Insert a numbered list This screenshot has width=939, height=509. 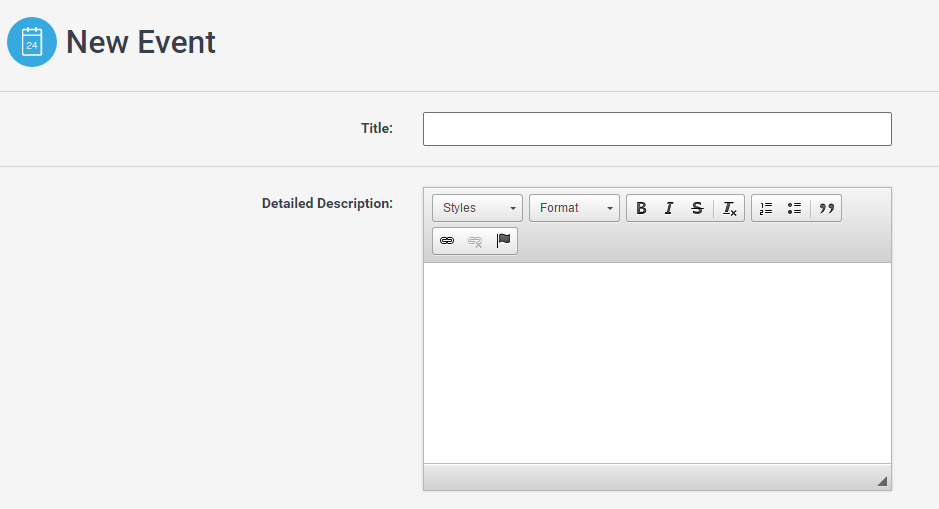766,208
